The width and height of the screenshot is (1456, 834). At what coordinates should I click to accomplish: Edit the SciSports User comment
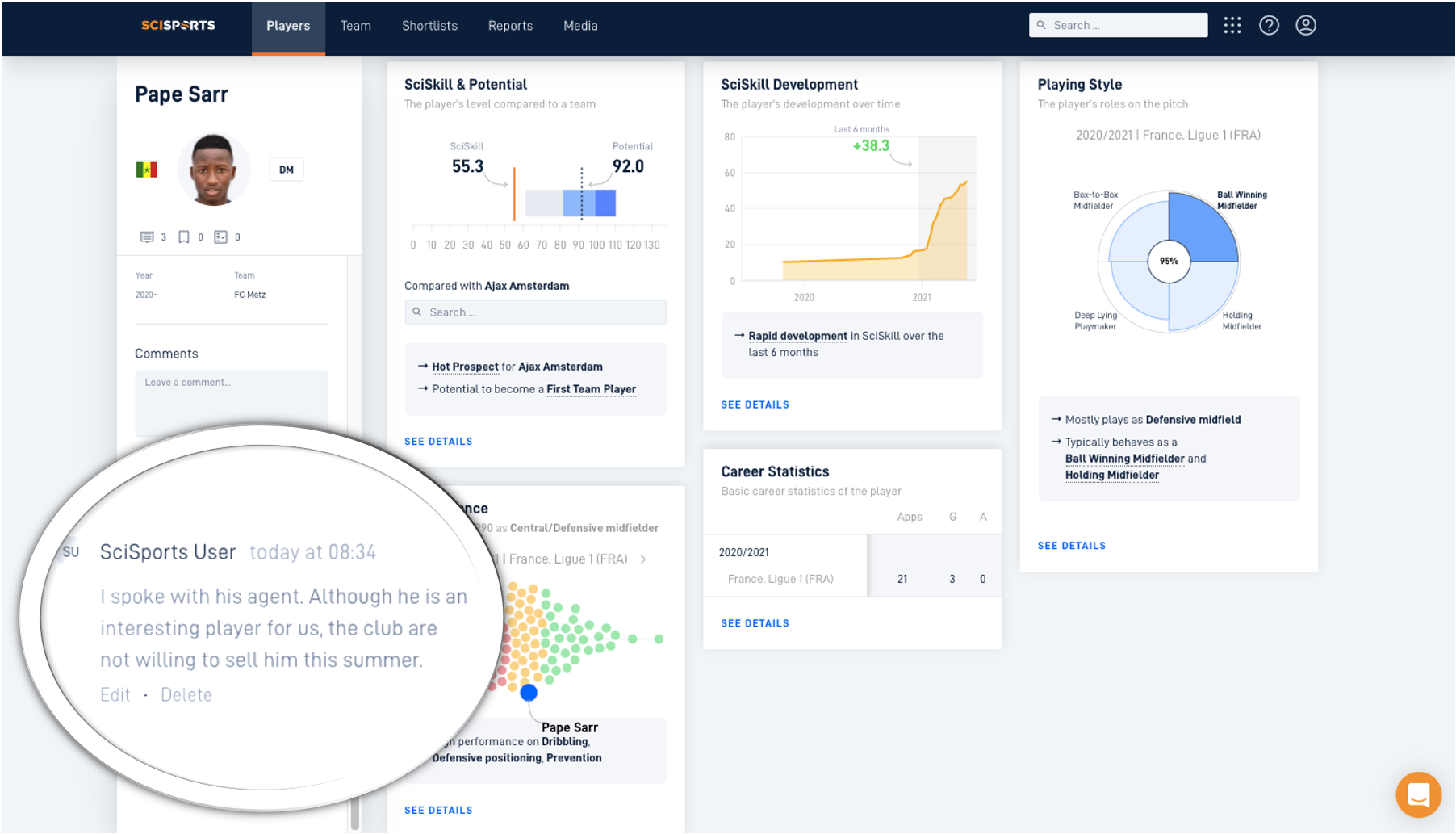[x=115, y=694]
